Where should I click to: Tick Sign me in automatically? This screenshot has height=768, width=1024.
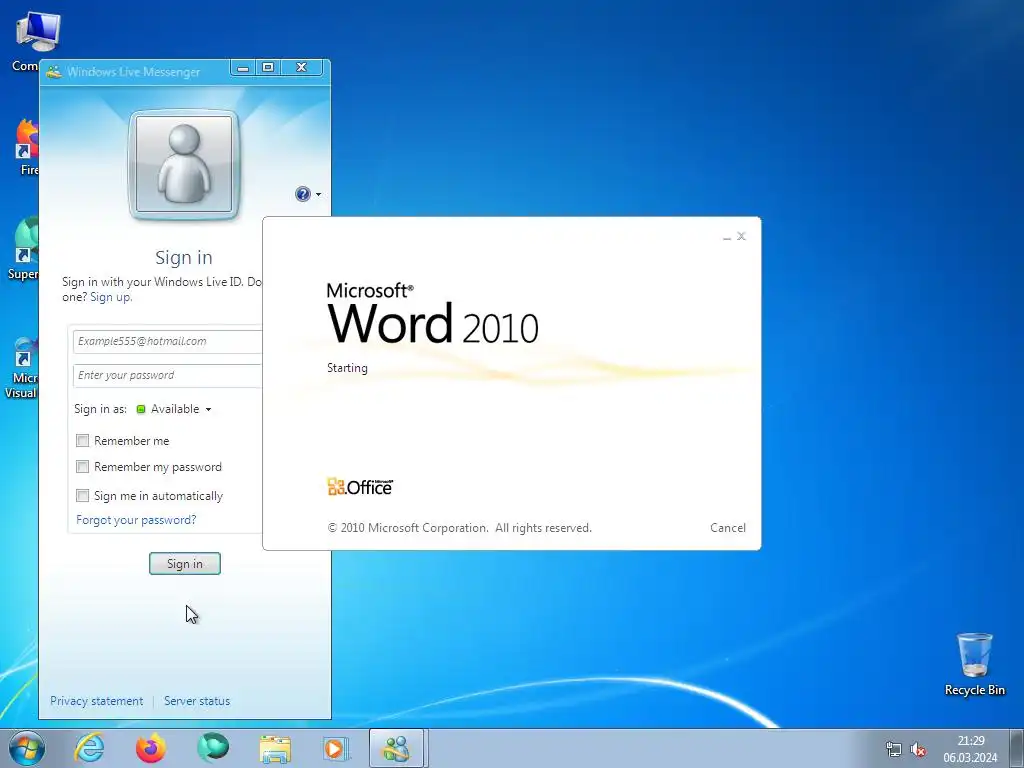point(82,496)
